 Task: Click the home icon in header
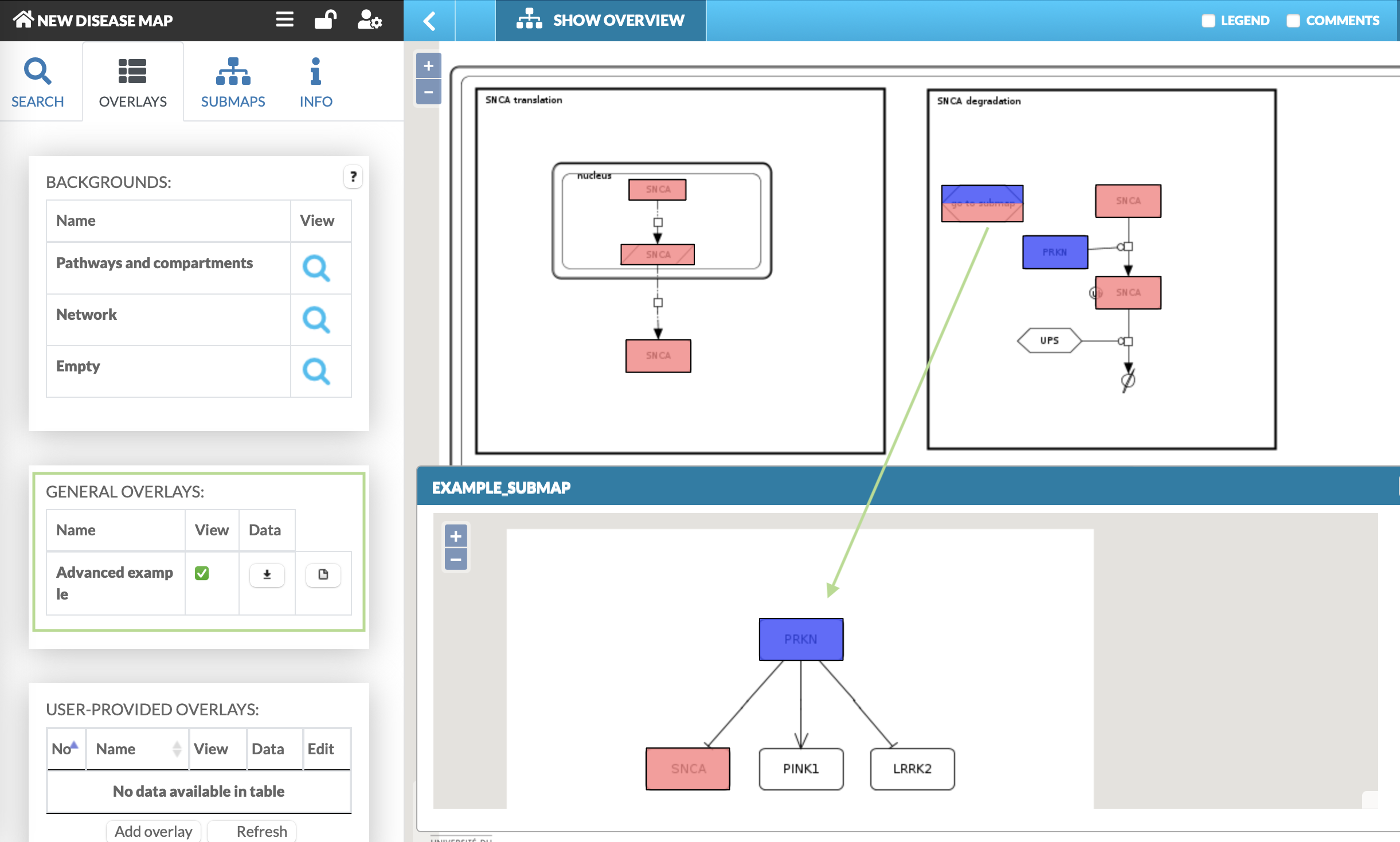click(23, 19)
